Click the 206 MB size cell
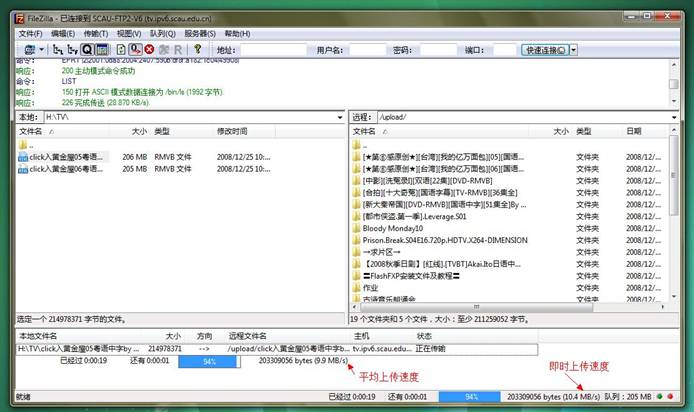This screenshot has width=694, height=412. (135, 157)
